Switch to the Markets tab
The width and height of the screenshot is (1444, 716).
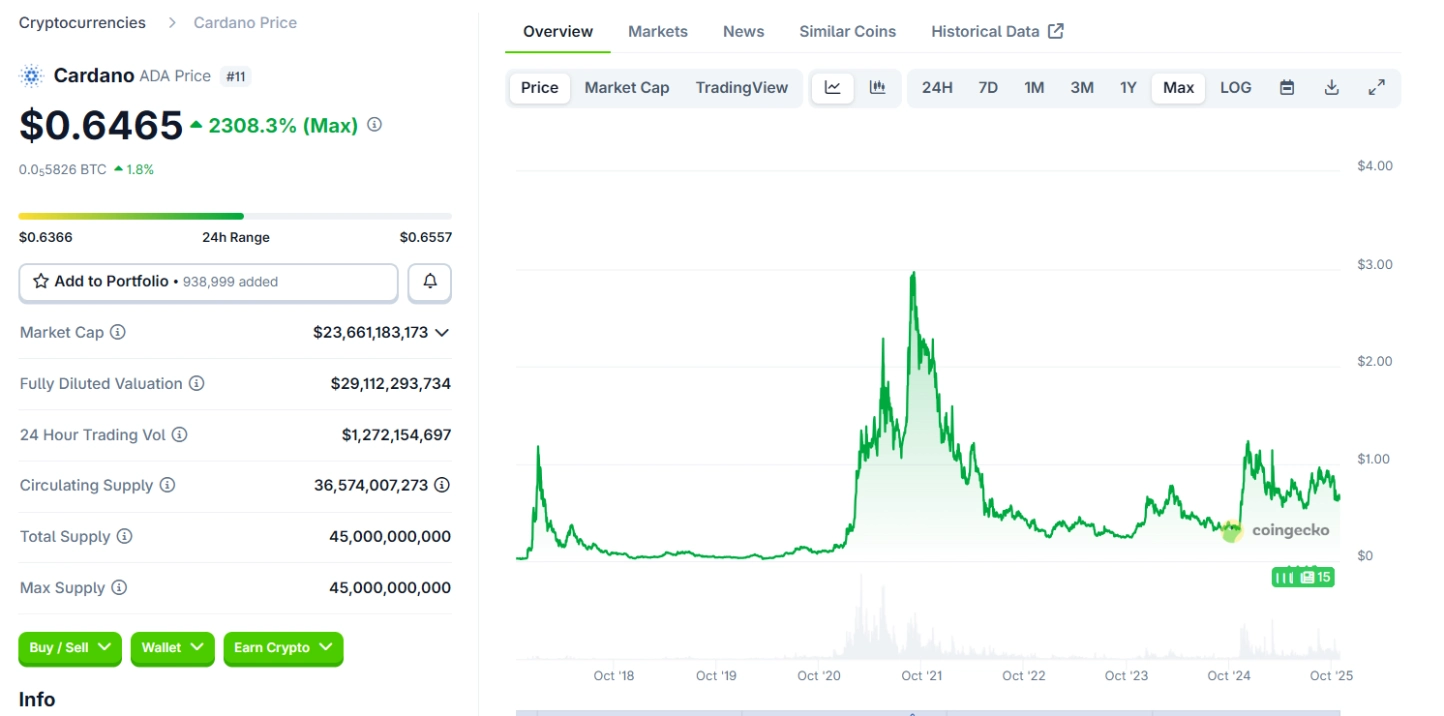(657, 31)
